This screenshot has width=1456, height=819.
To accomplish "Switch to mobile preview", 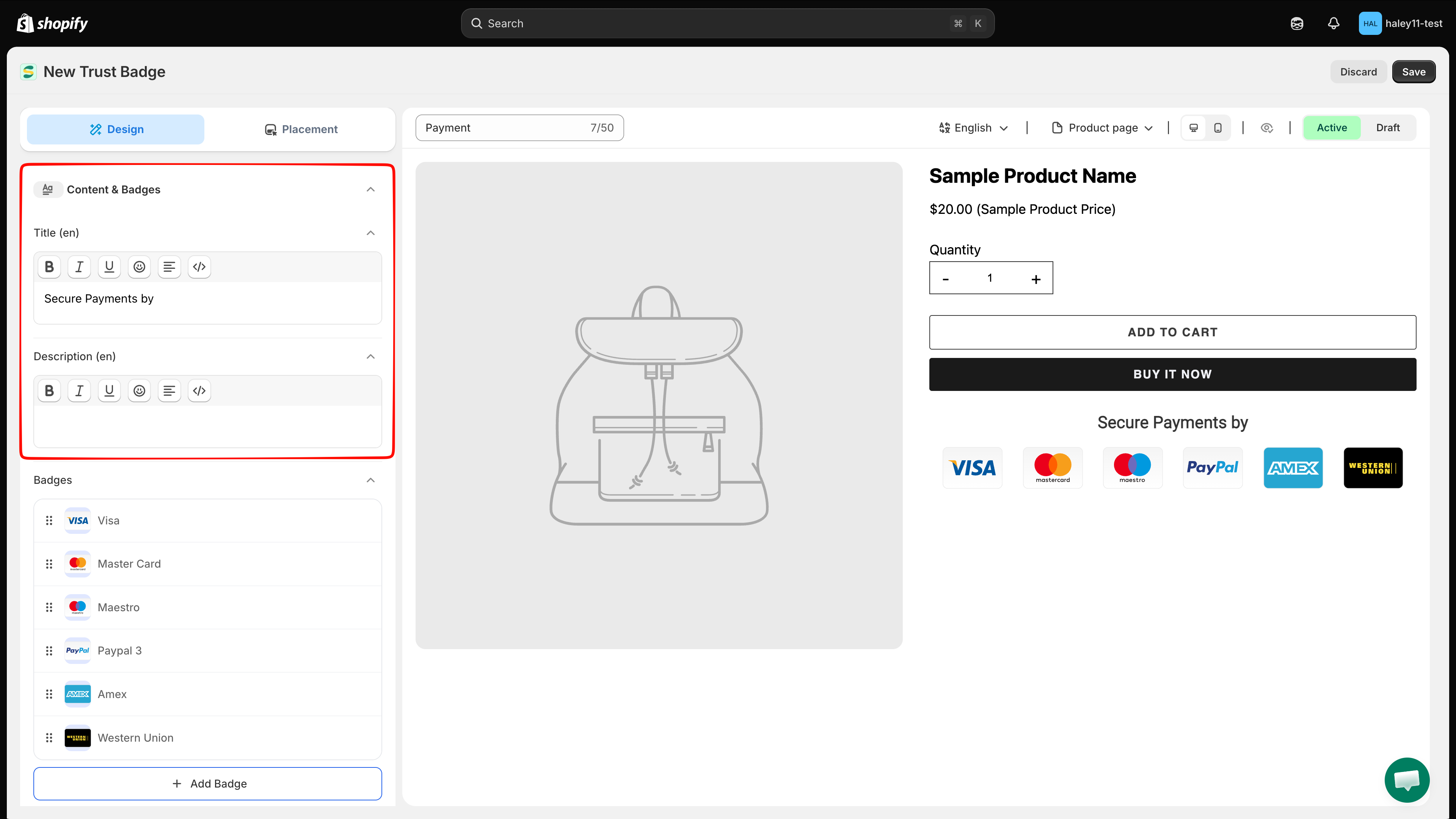I will tap(1218, 128).
